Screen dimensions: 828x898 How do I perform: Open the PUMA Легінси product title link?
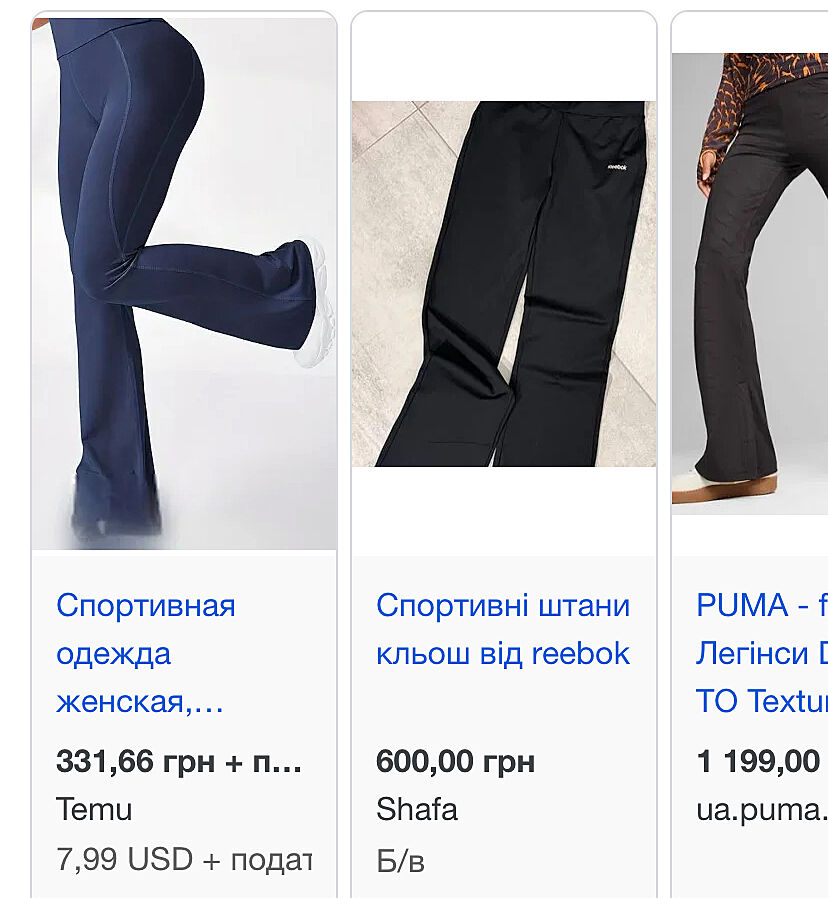[x=762, y=653]
